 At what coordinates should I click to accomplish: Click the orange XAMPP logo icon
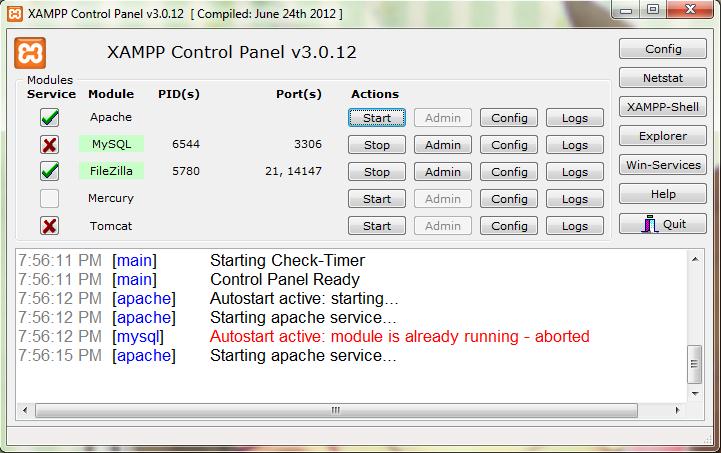(x=30, y=53)
